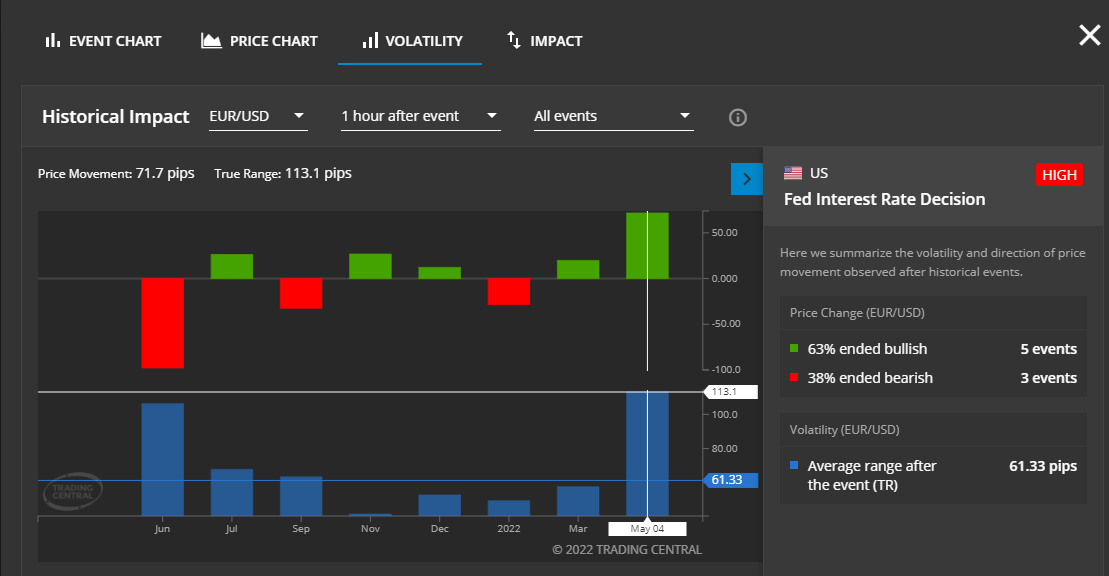The width and height of the screenshot is (1109, 576).
Task: Click the May 04 date marker label
Action: click(647, 529)
